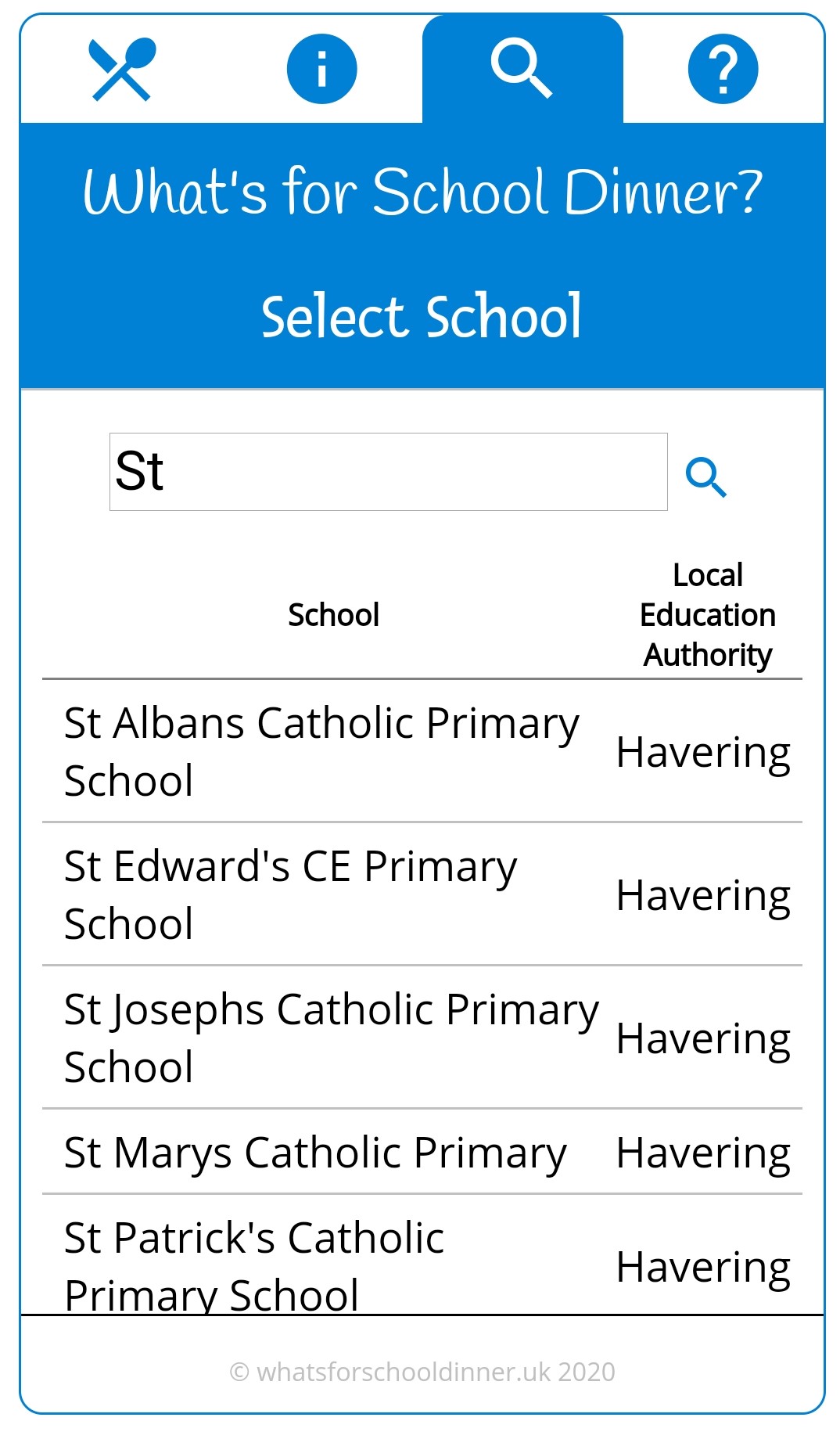Focus the school search input field

point(388,472)
